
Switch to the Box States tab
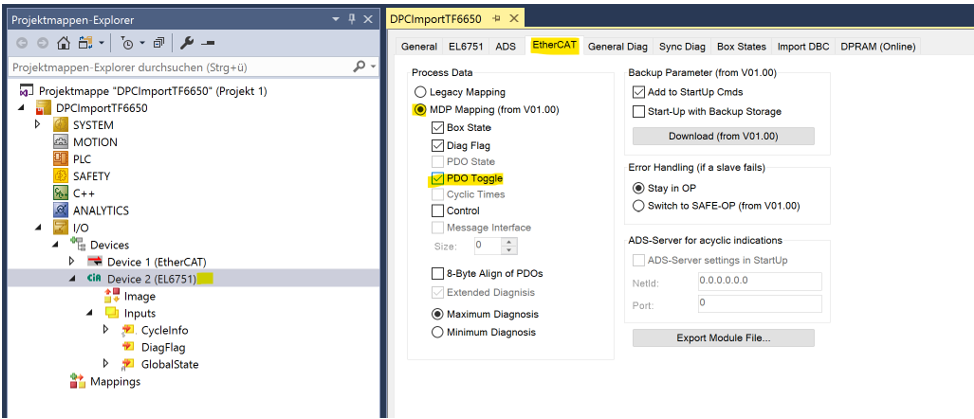pos(742,47)
